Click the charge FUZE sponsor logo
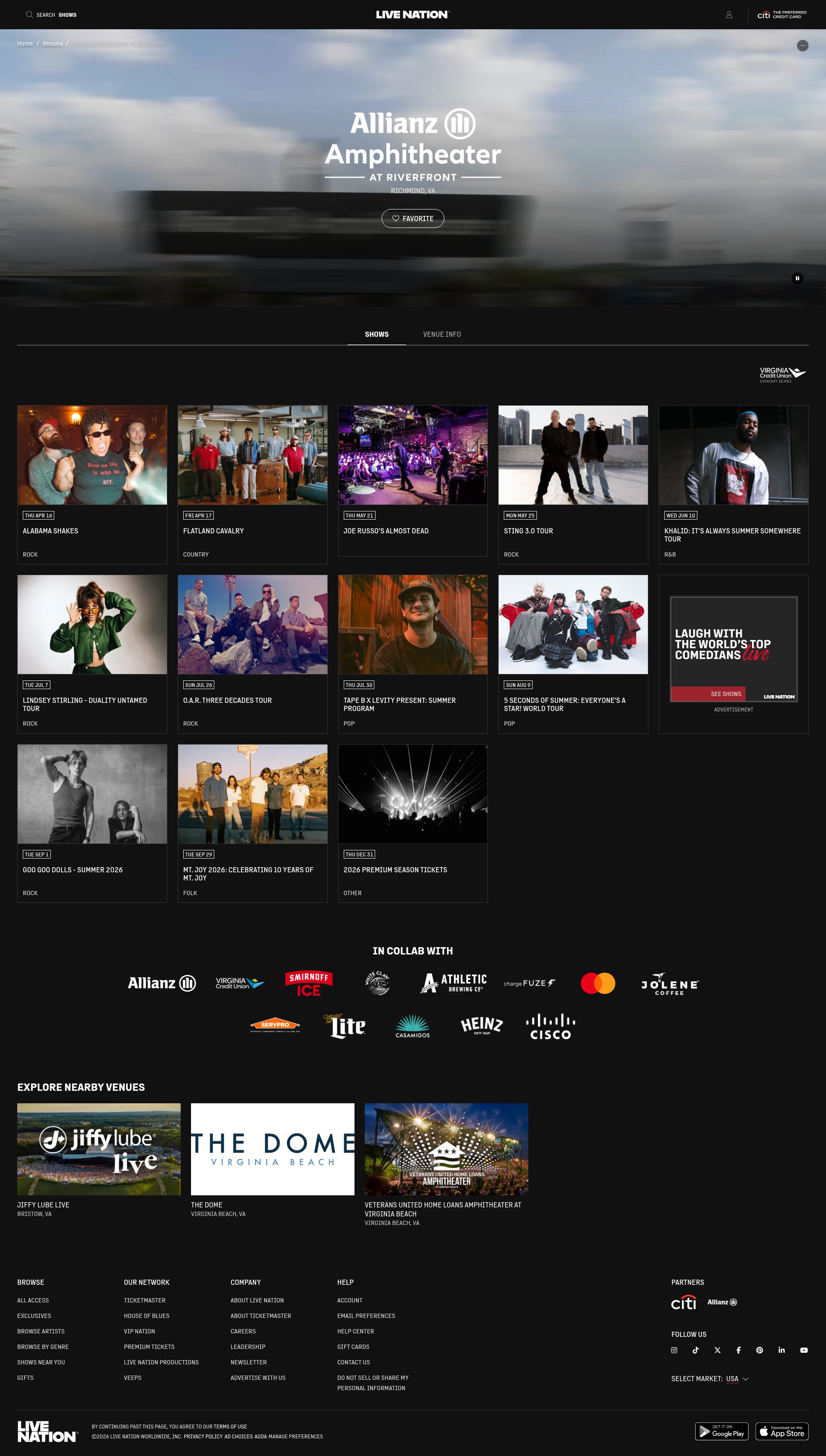This screenshot has height=1456, width=826. 529,983
